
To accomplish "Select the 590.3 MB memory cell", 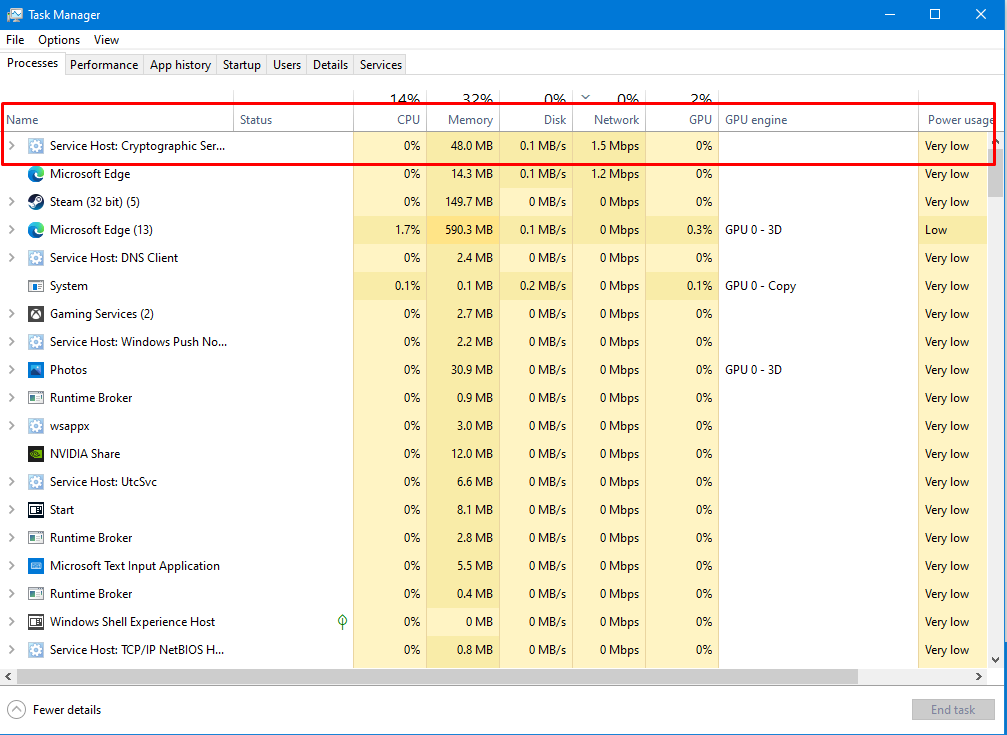I will 463,230.
